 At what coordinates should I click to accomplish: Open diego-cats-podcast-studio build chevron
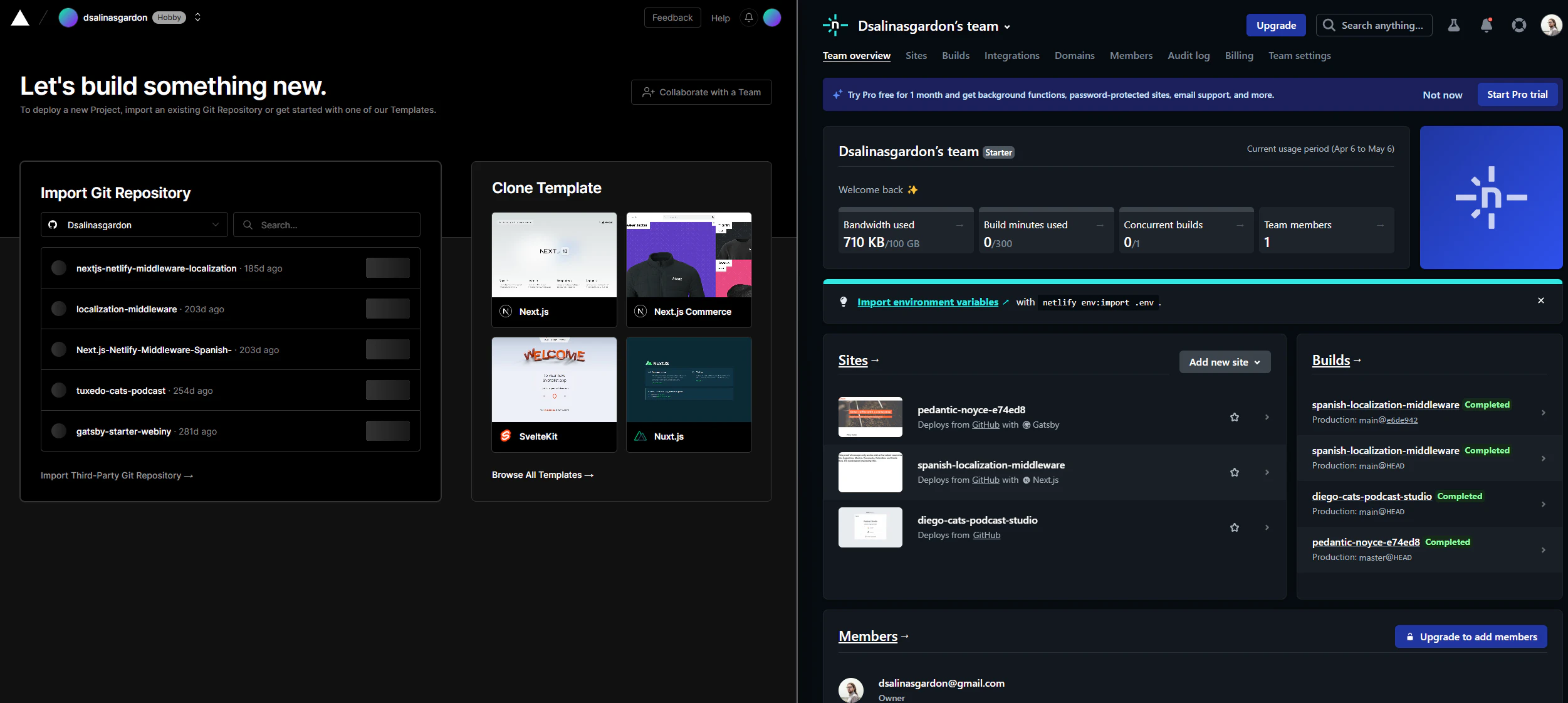1543,504
